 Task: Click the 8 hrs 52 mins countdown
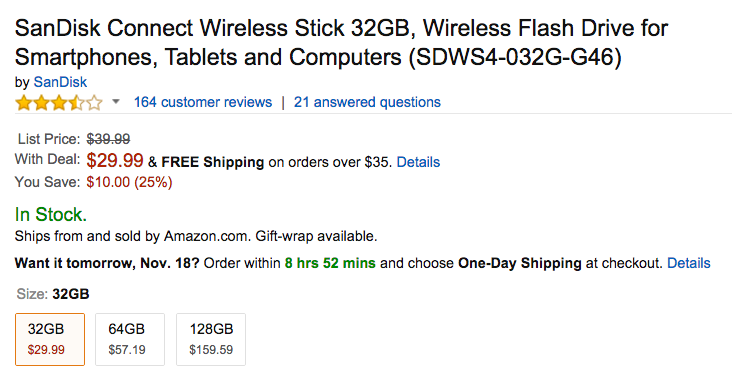click(x=330, y=263)
